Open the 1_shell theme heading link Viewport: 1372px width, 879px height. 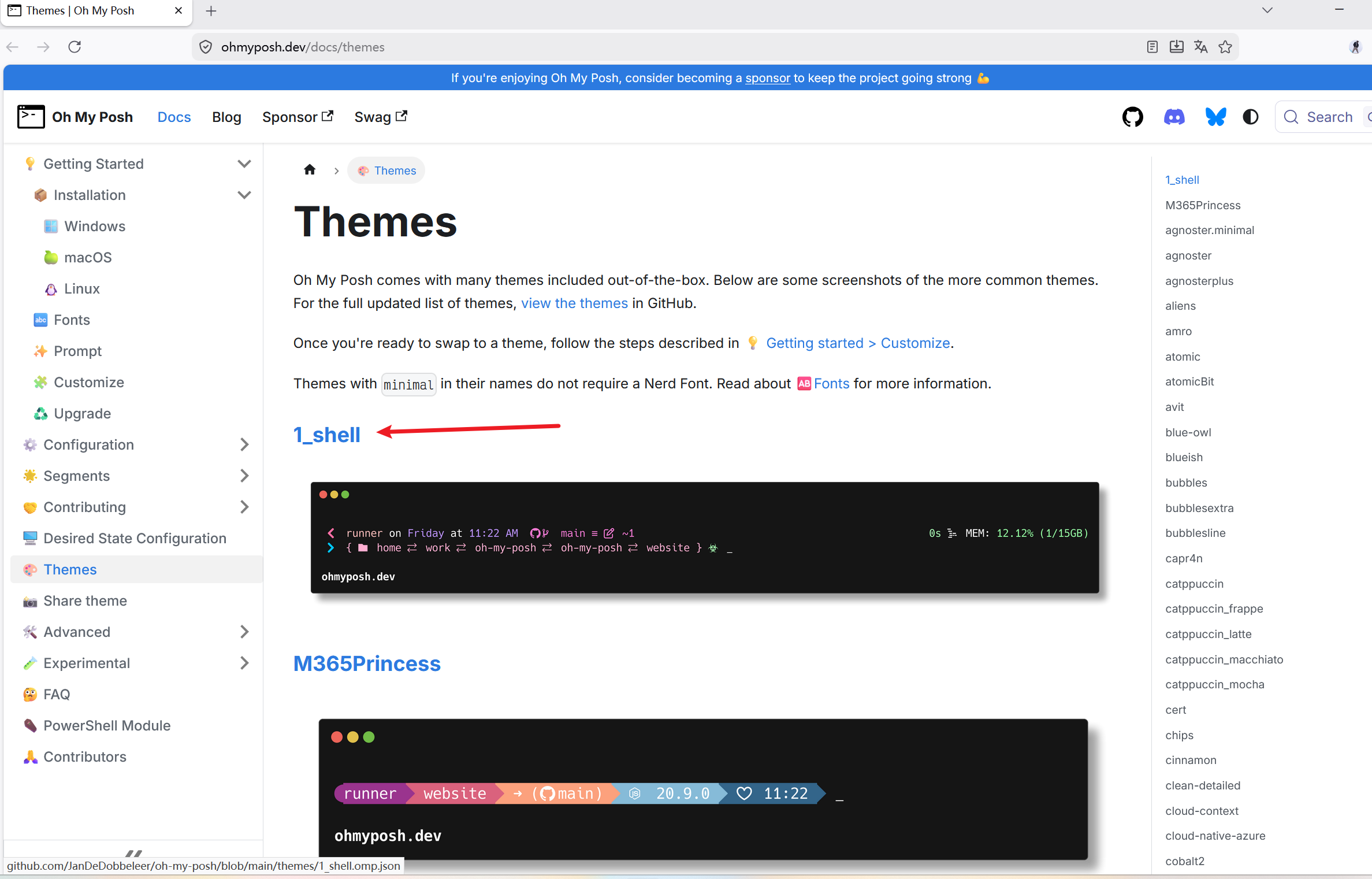coord(327,435)
